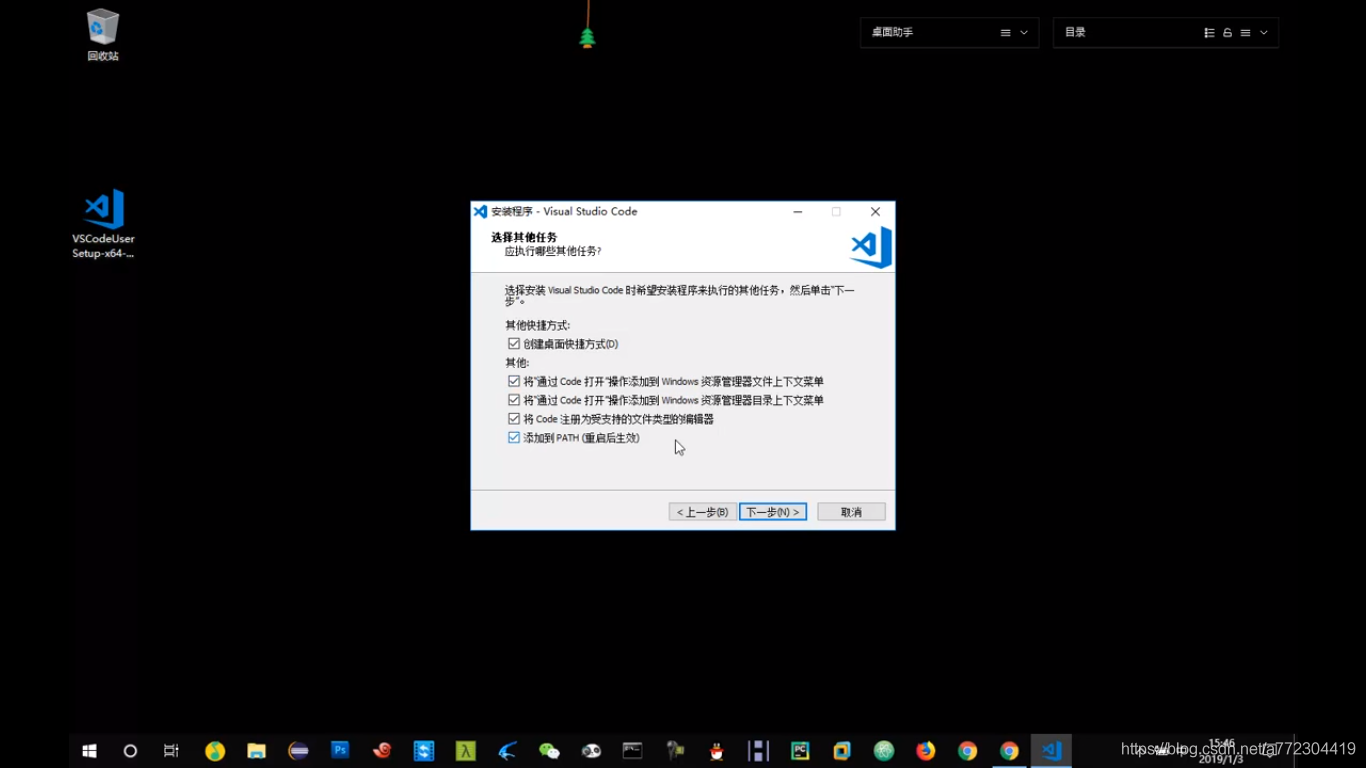Open the panda icon app on taskbar
1366x768 pixels.
591,751
